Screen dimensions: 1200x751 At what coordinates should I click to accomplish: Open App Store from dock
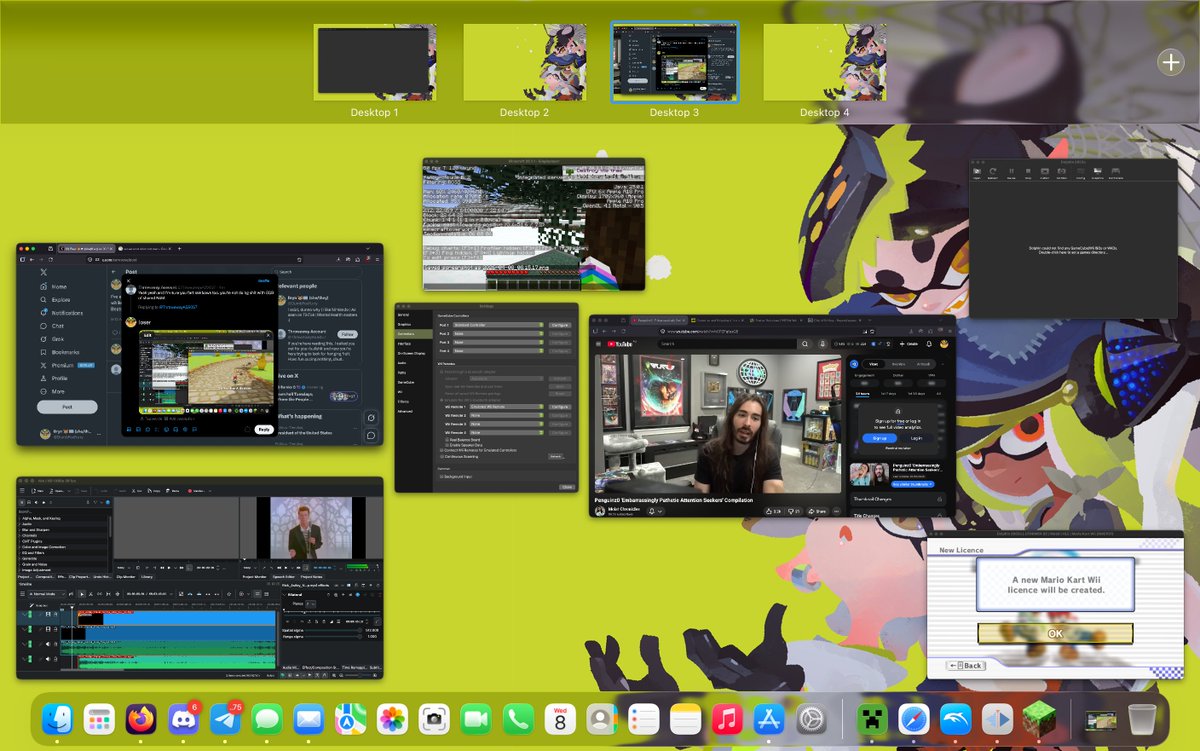pyautogui.click(x=769, y=720)
